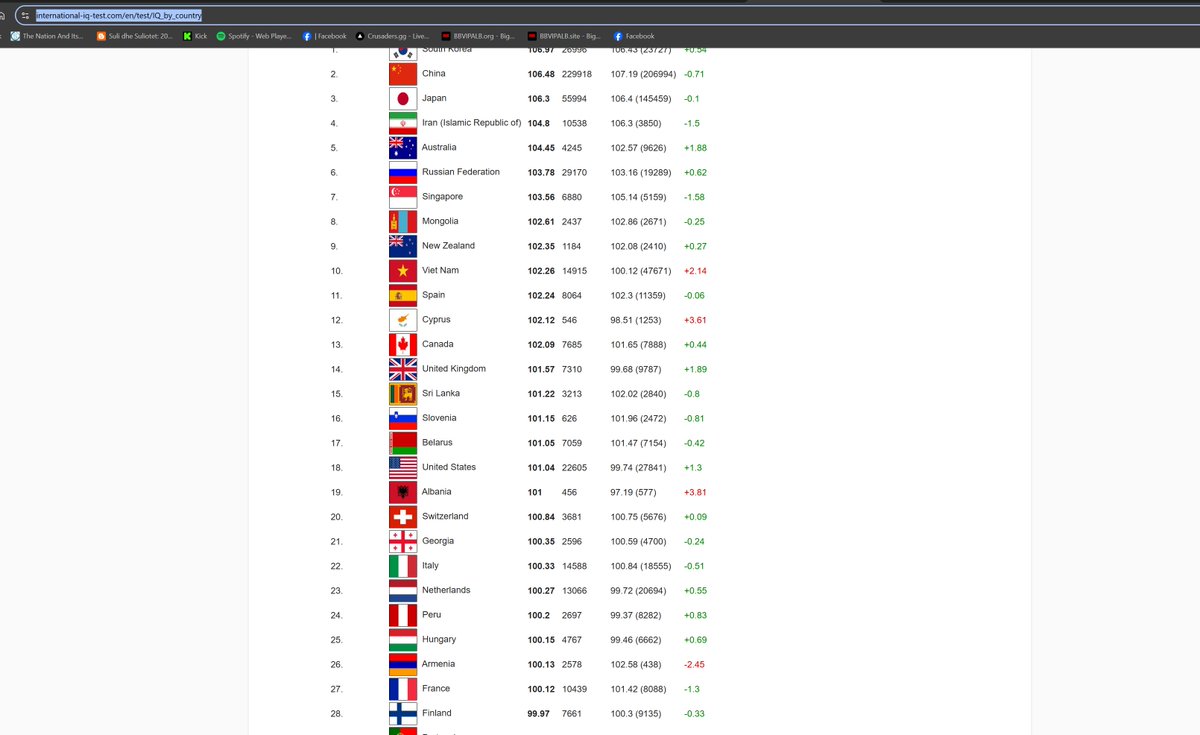The height and width of the screenshot is (735, 1200).
Task: Open the Spotify Web Player bookmark
Action: (x=254, y=36)
